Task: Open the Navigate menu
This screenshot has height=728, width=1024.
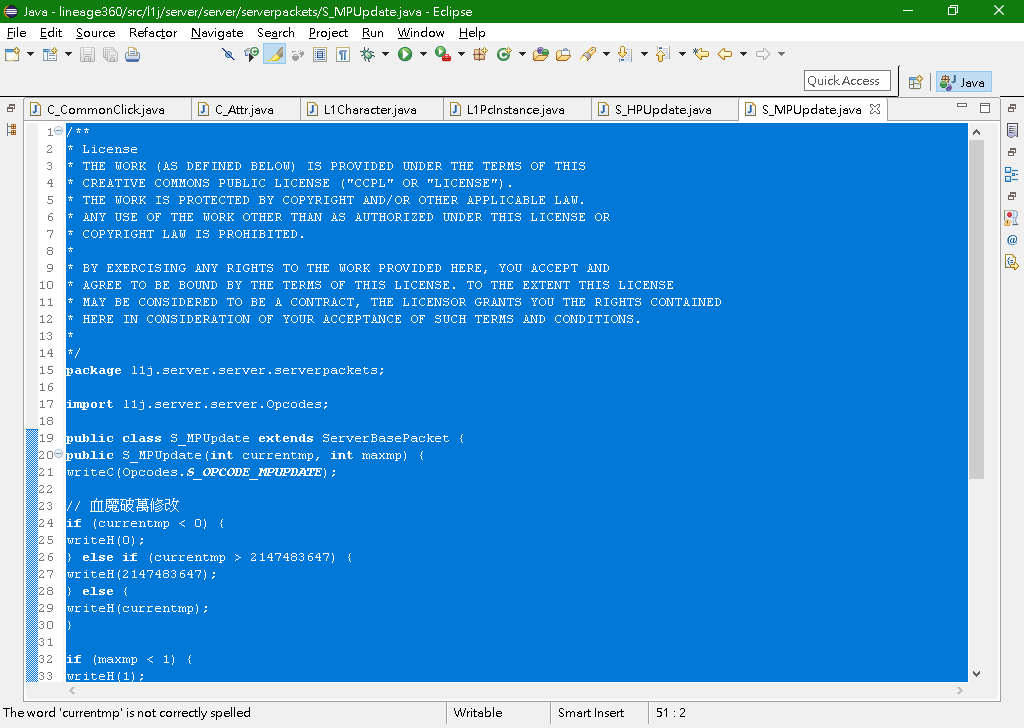Action: (x=217, y=33)
